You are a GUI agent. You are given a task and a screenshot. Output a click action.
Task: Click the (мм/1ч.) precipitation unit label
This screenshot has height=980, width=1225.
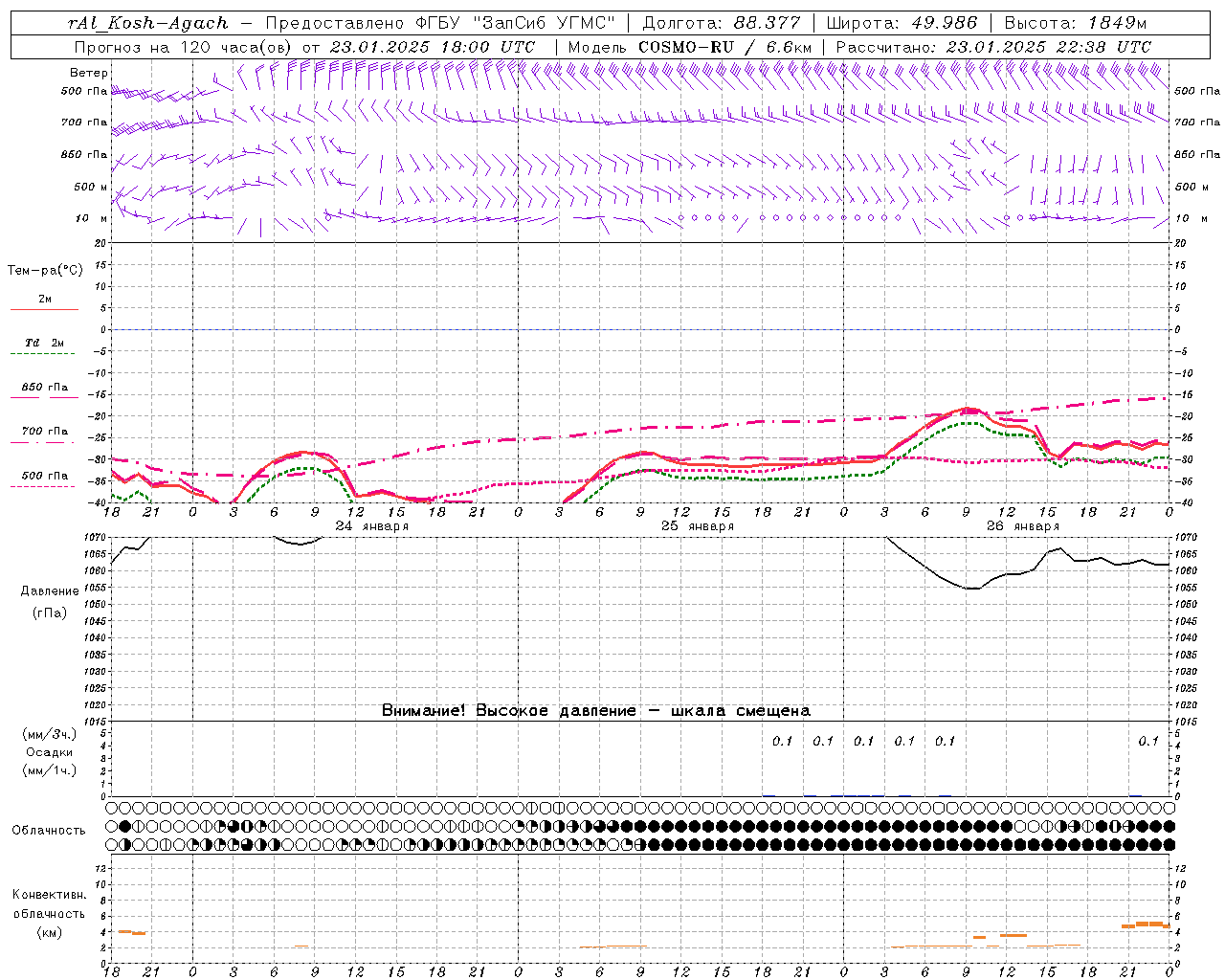pos(50,770)
